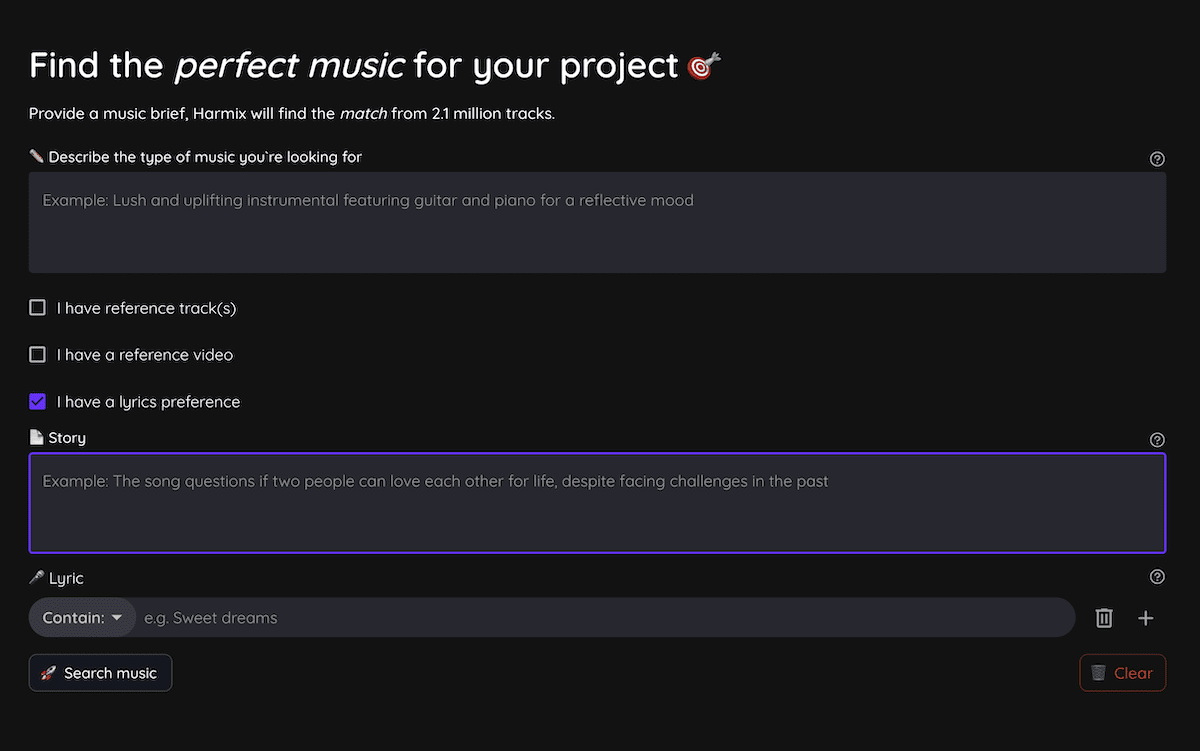Click the dropdown arrow on the Contain selector

point(117,617)
